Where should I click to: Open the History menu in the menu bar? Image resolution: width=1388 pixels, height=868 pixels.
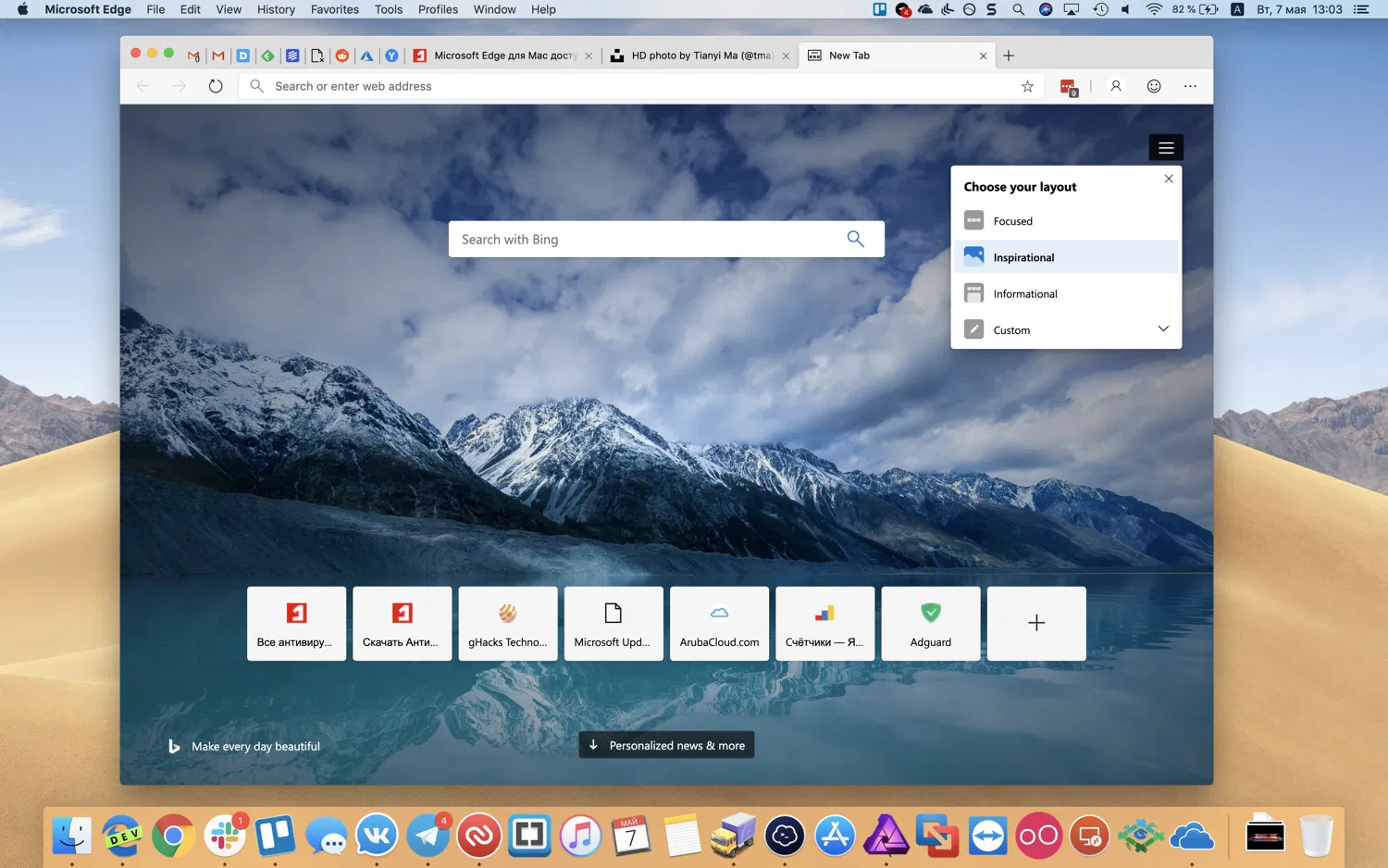[275, 9]
